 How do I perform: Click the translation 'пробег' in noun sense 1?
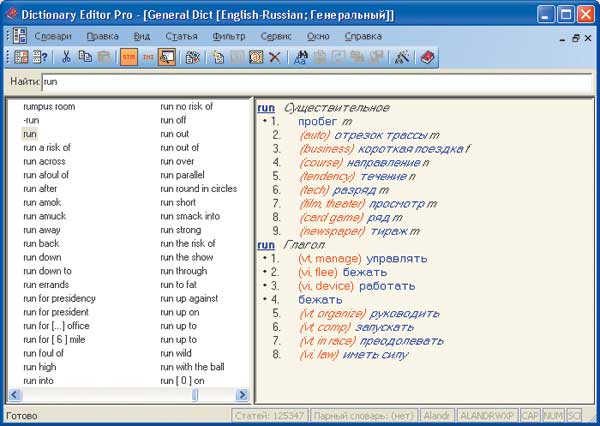click(x=318, y=122)
